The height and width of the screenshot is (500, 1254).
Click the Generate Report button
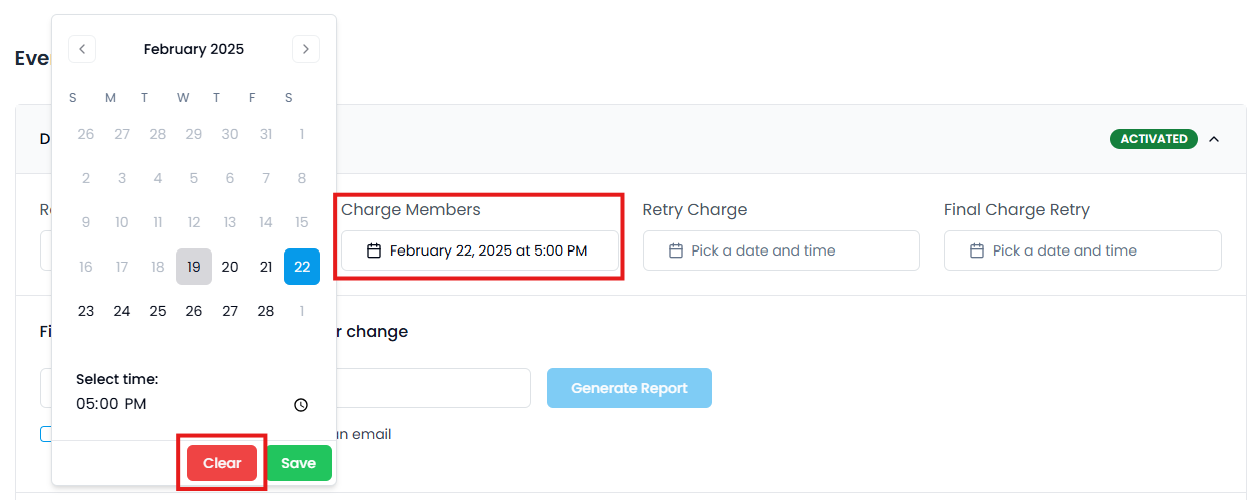tap(629, 388)
